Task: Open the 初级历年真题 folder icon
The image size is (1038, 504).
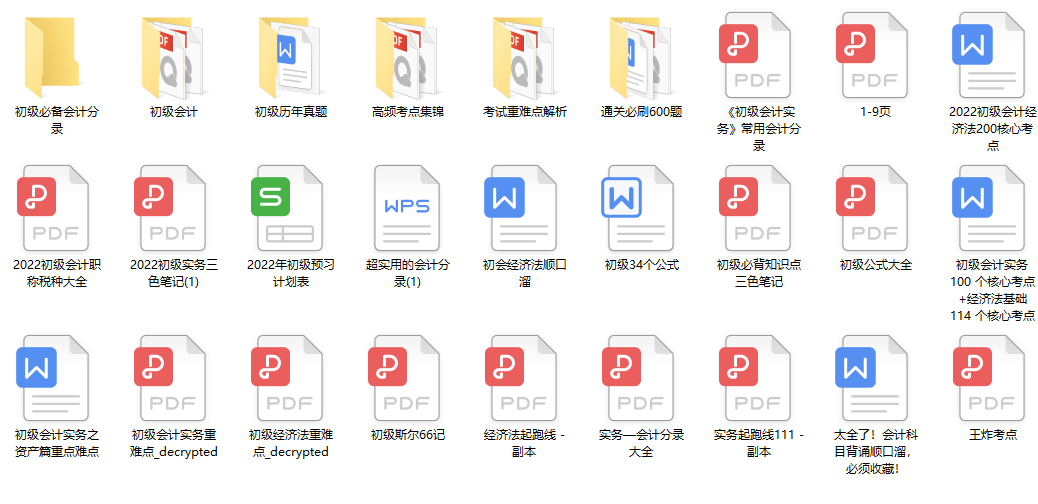Action: point(291,57)
